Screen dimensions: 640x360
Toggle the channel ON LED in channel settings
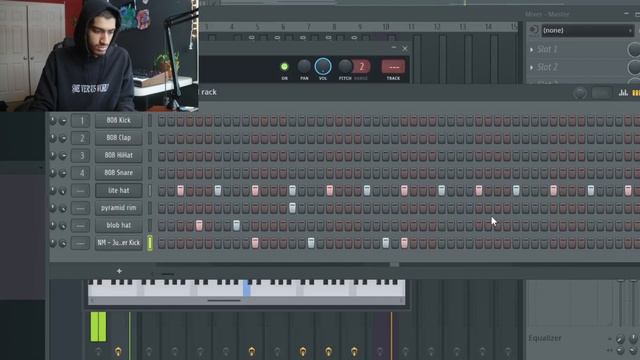pos(284,66)
